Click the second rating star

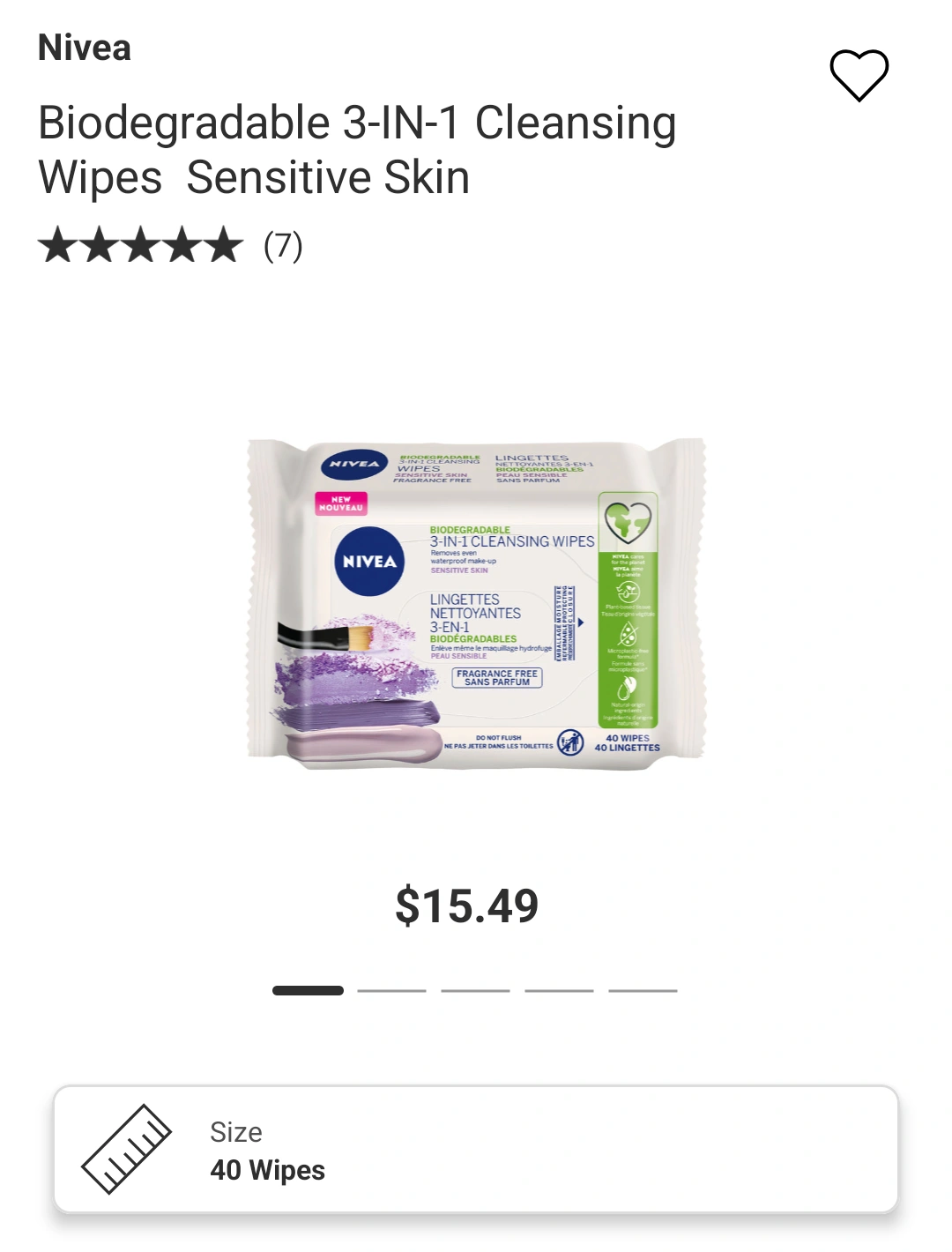click(x=98, y=245)
